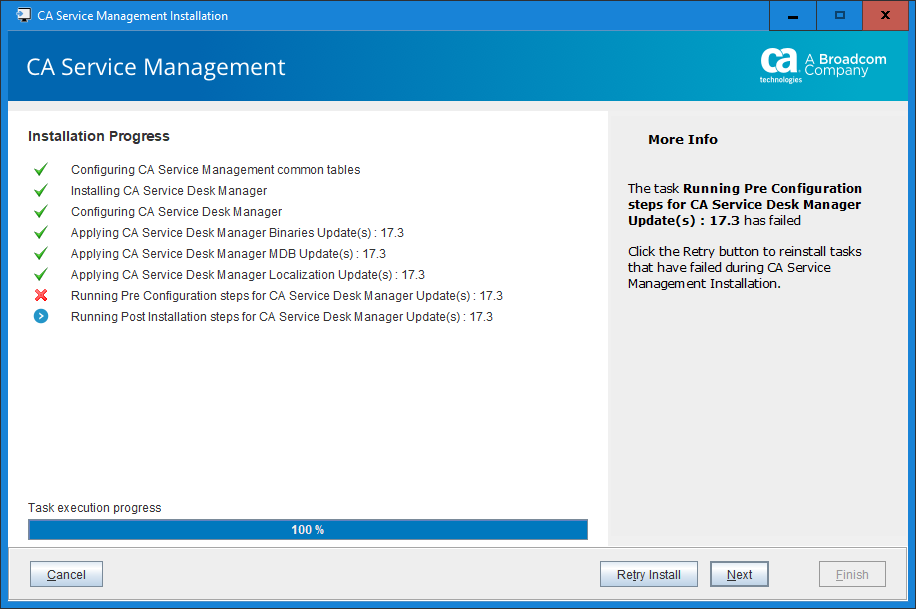
Task: Click the checkmark for Binaries Update(s) 17.3
Action: point(41,232)
